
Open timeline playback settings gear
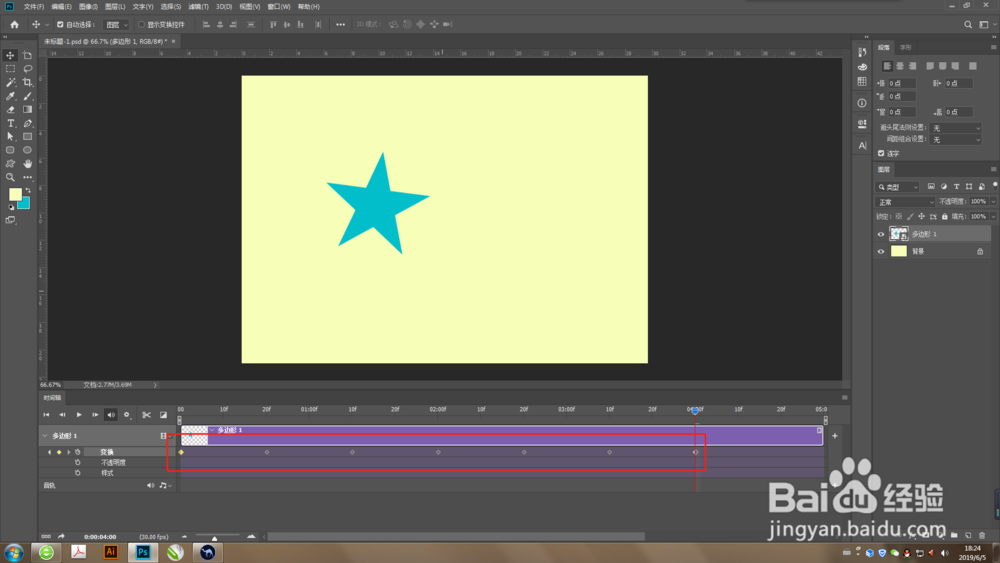click(x=126, y=415)
